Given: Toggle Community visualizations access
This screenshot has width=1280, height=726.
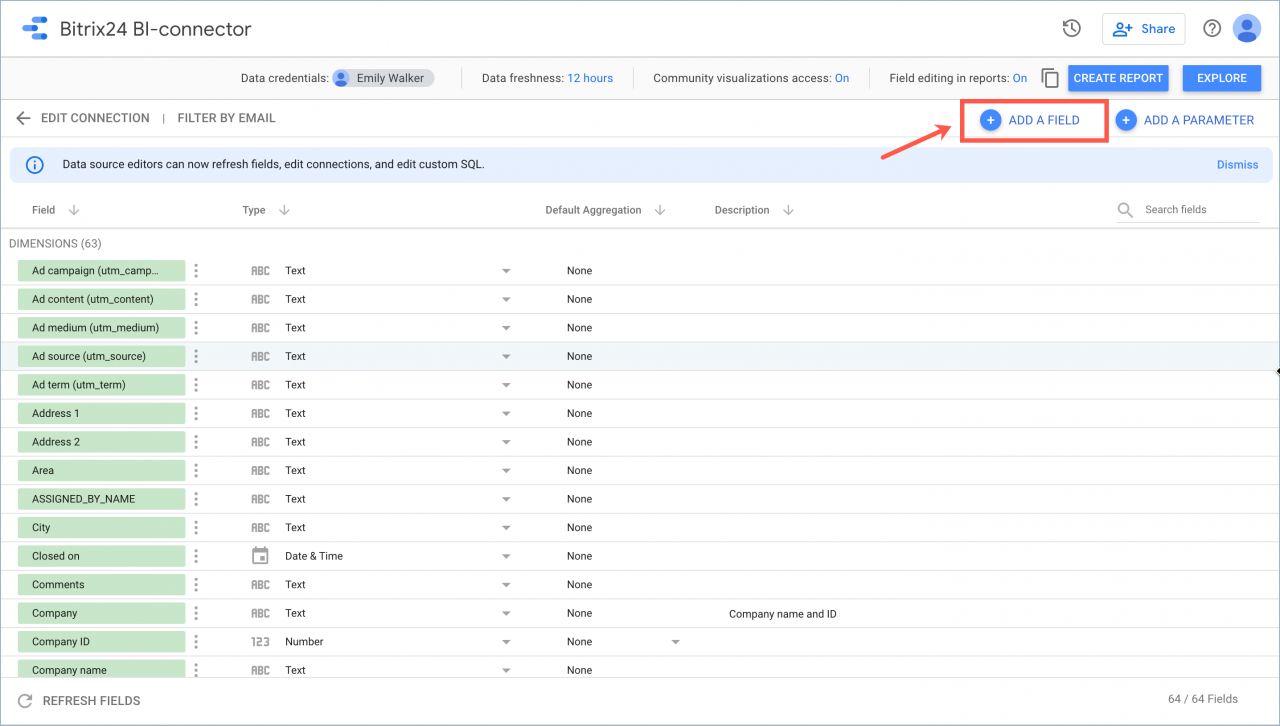Looking at the screenshot, I should [x=841, y=77].
